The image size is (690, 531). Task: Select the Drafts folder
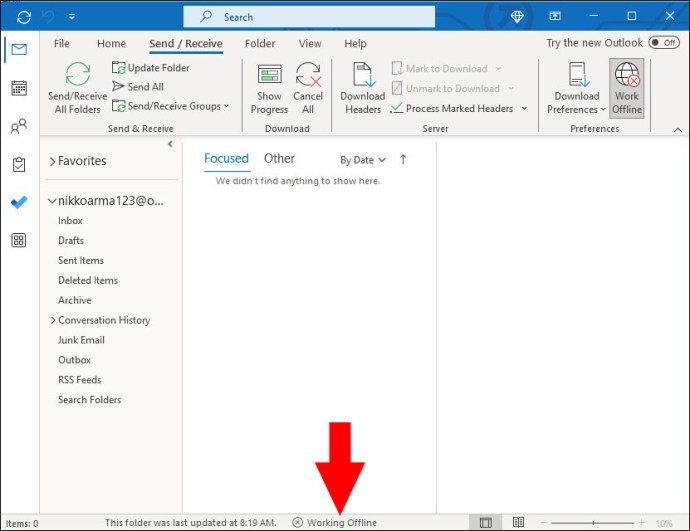[71, 240]
